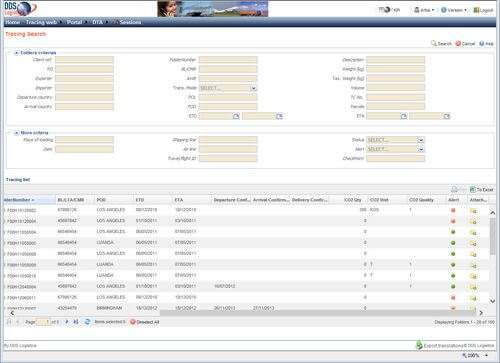Focus the Checkpoint input field

tap(395, 158)
